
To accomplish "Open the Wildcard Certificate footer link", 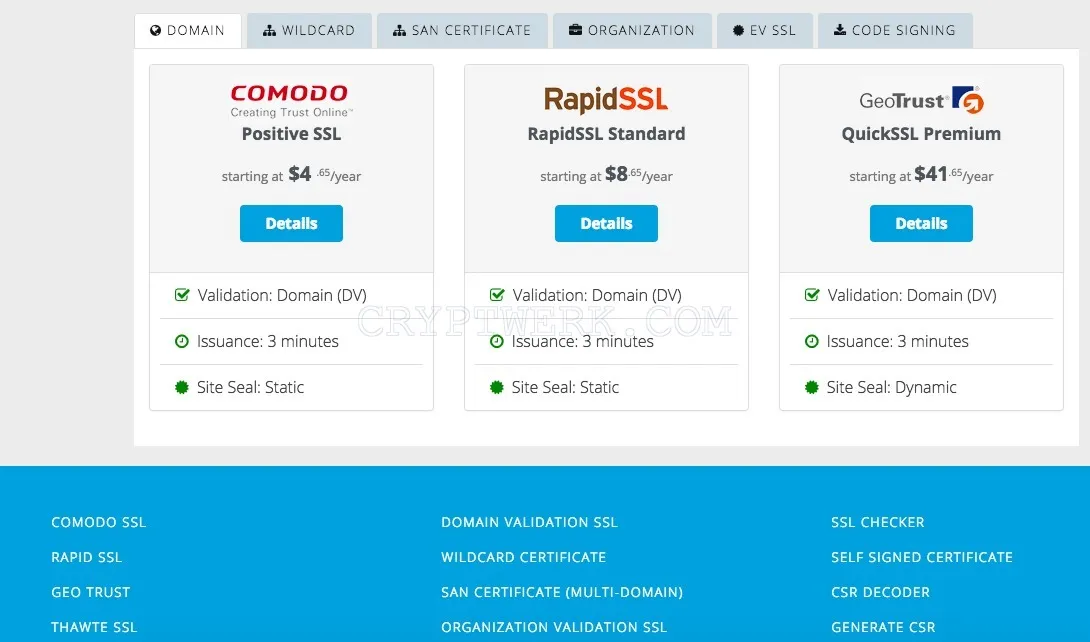I will [523, 557].
